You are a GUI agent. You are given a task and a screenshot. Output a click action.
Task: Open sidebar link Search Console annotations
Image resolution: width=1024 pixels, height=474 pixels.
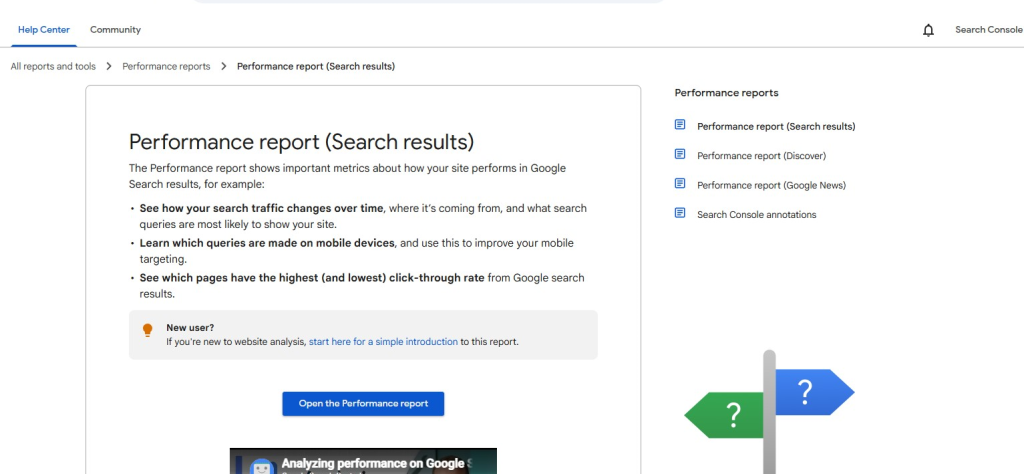[x=757, y=215]
